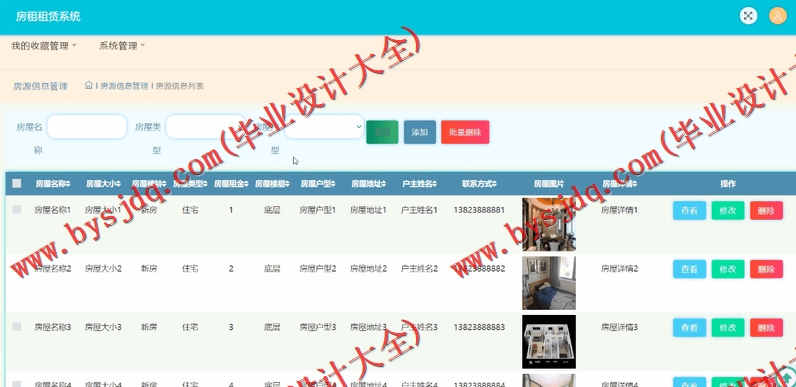Check the row checkbox for 房屋名称1
The width and height of the screenshot is (796, 387).
[x=17, y=209]
